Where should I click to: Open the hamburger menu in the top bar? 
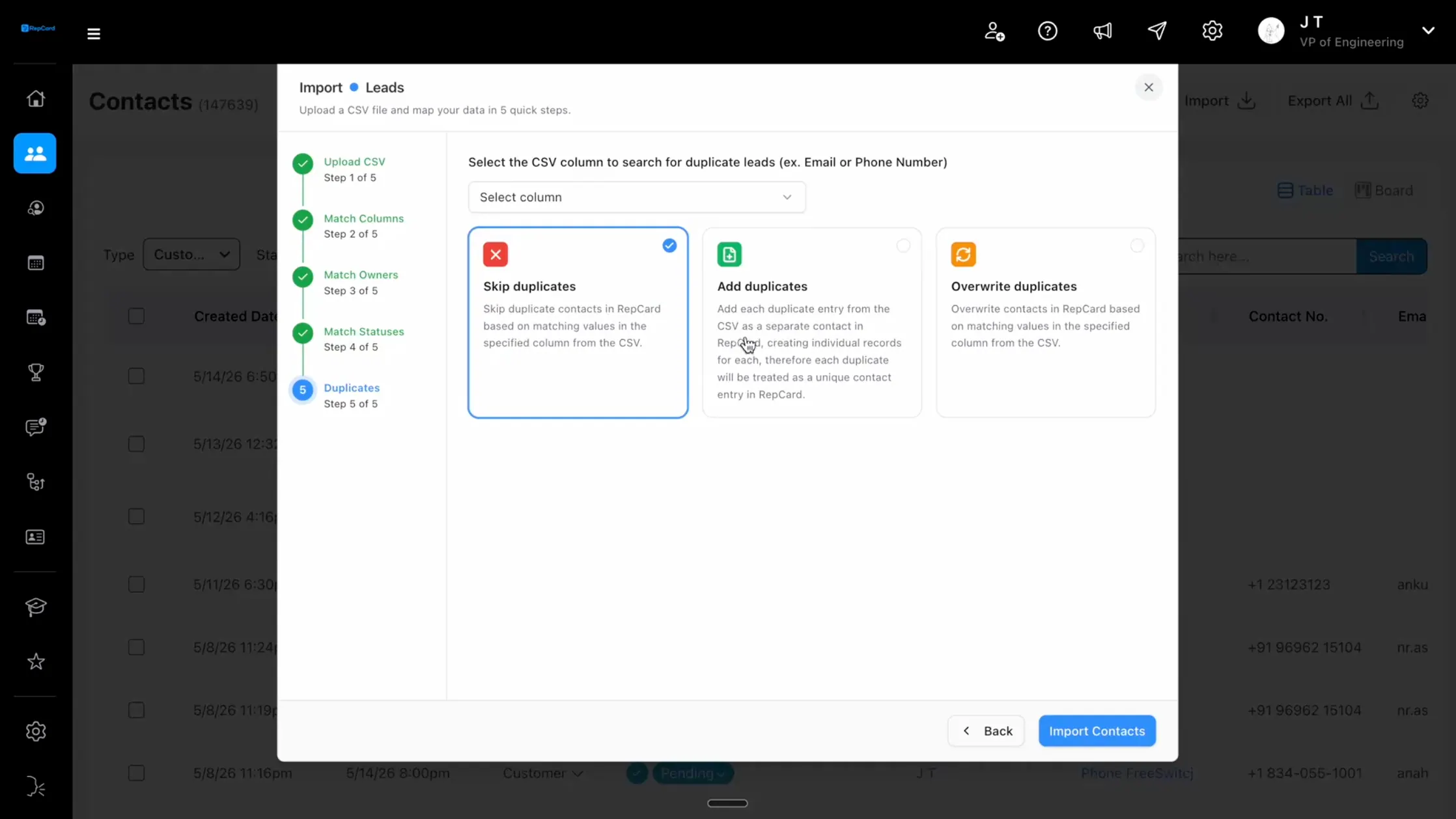click(94, 33)
